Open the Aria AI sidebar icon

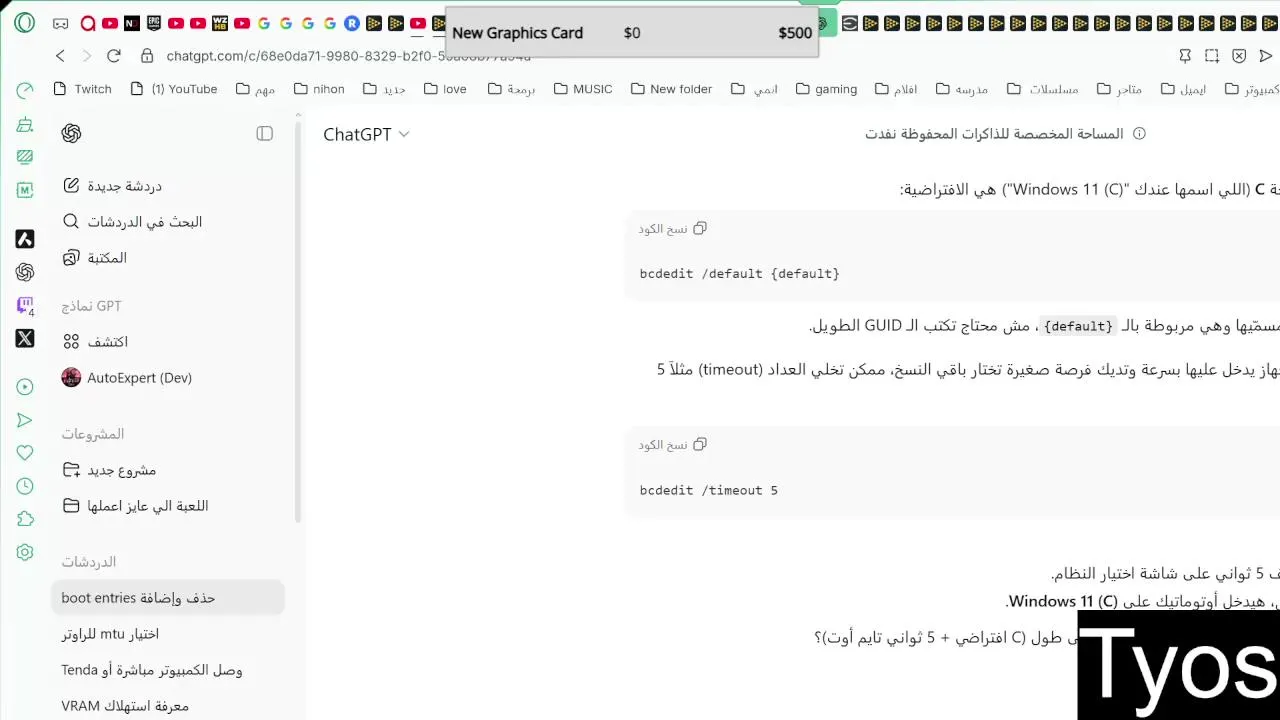pyautogui.click(x=25, y=239)
